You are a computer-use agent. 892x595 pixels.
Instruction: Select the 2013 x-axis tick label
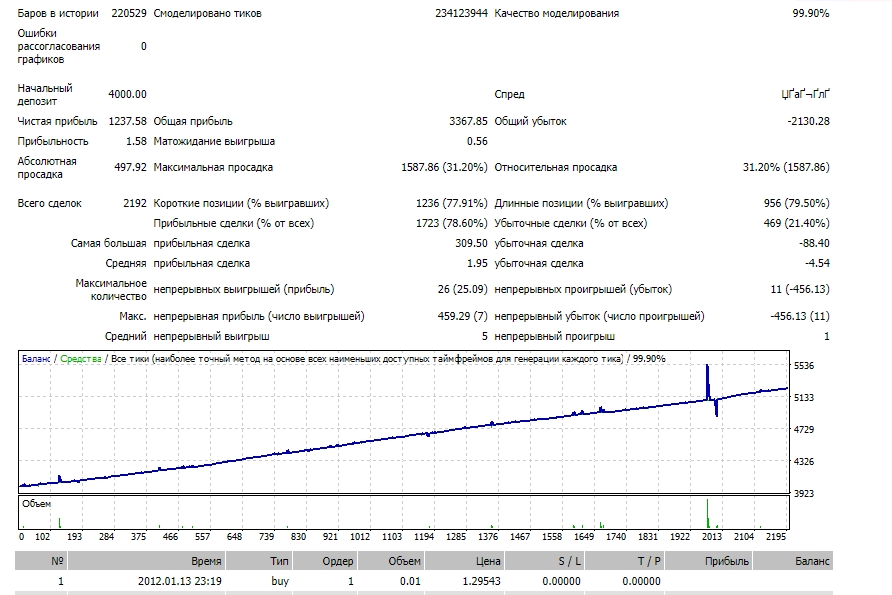712,536
